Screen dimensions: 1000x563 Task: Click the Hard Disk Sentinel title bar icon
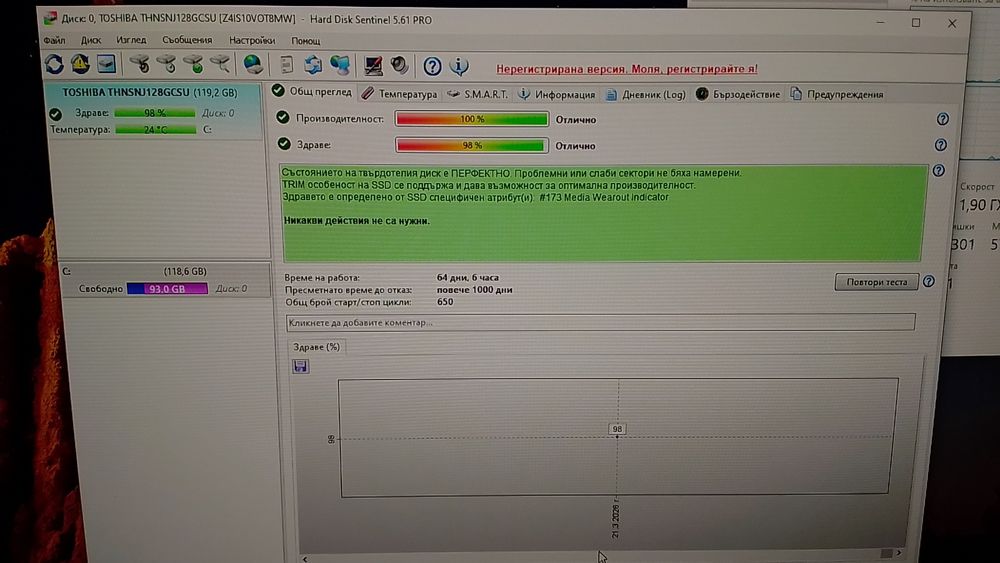[50, 18]
